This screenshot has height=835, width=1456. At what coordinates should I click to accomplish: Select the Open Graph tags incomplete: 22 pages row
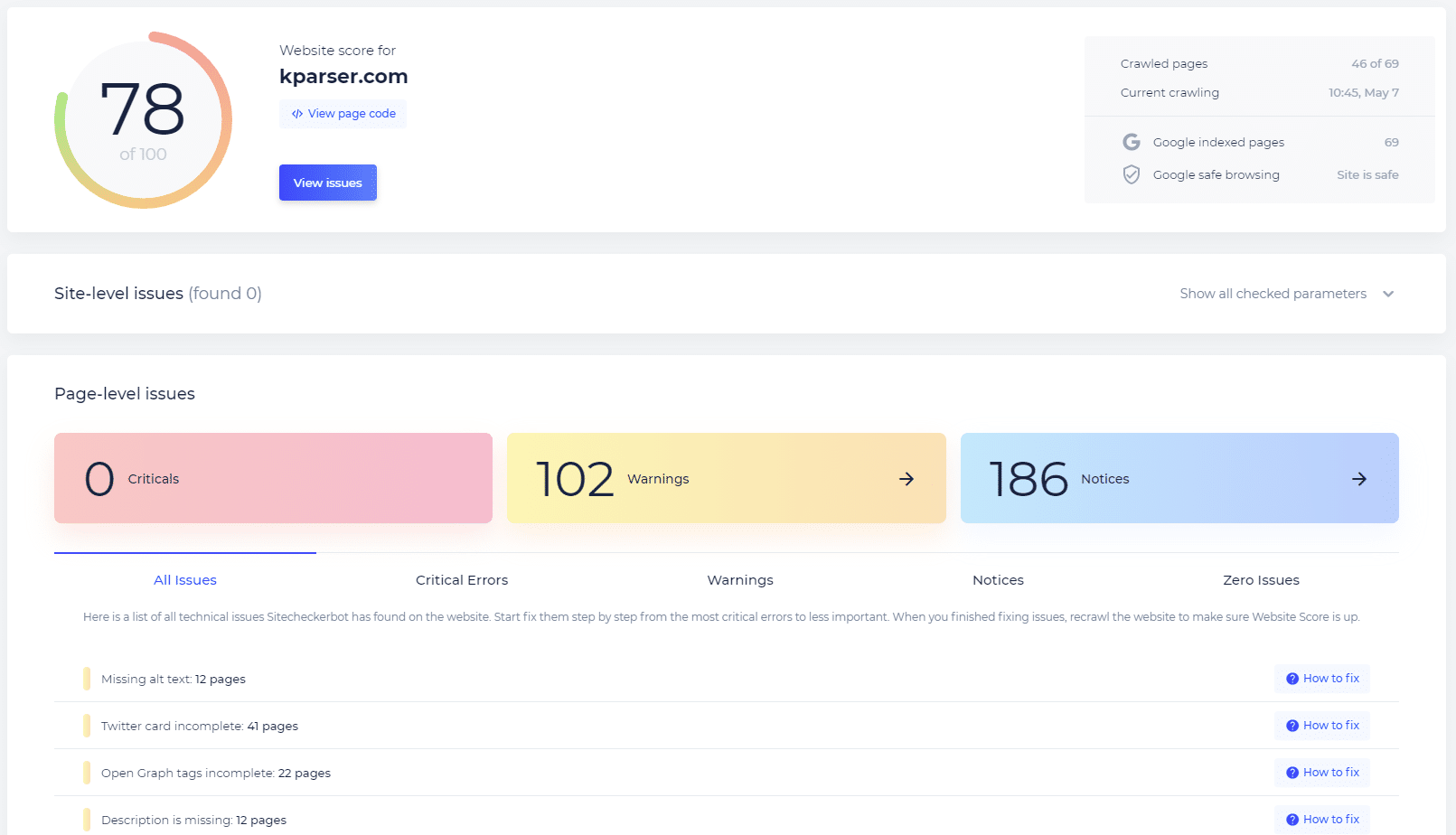(x=727, y=773)
